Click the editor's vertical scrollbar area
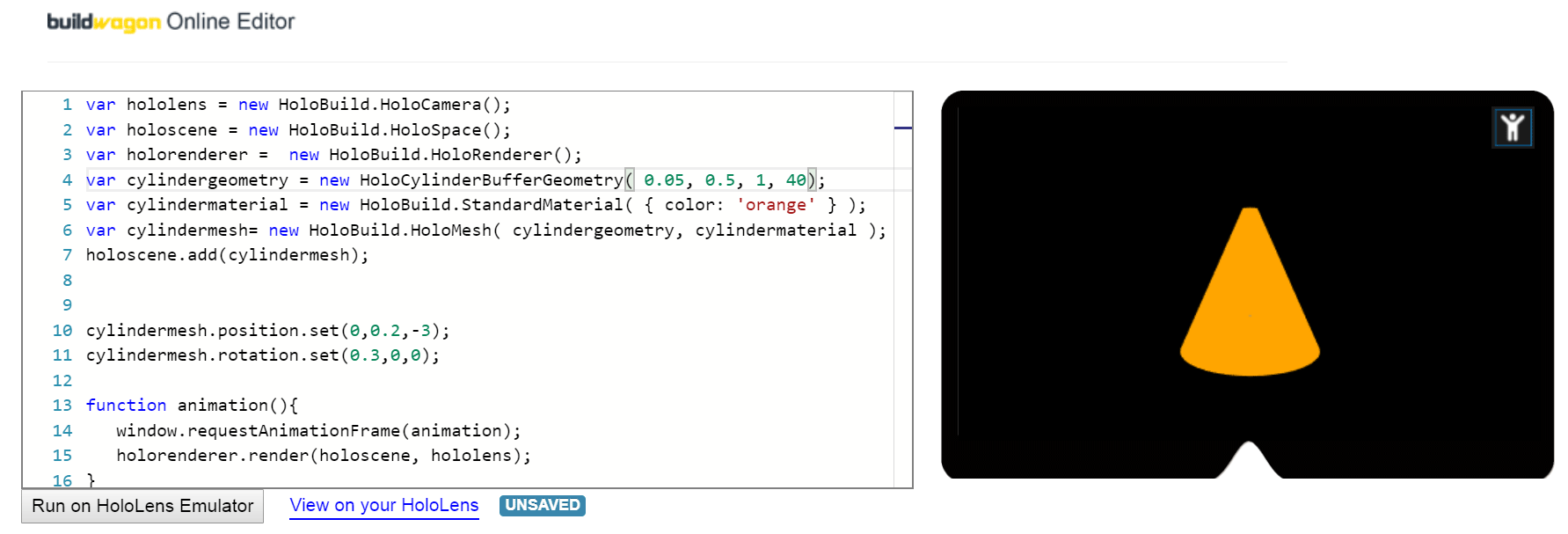The height and width of the screenshot is (534, 1568). click(x=902, y=289)
